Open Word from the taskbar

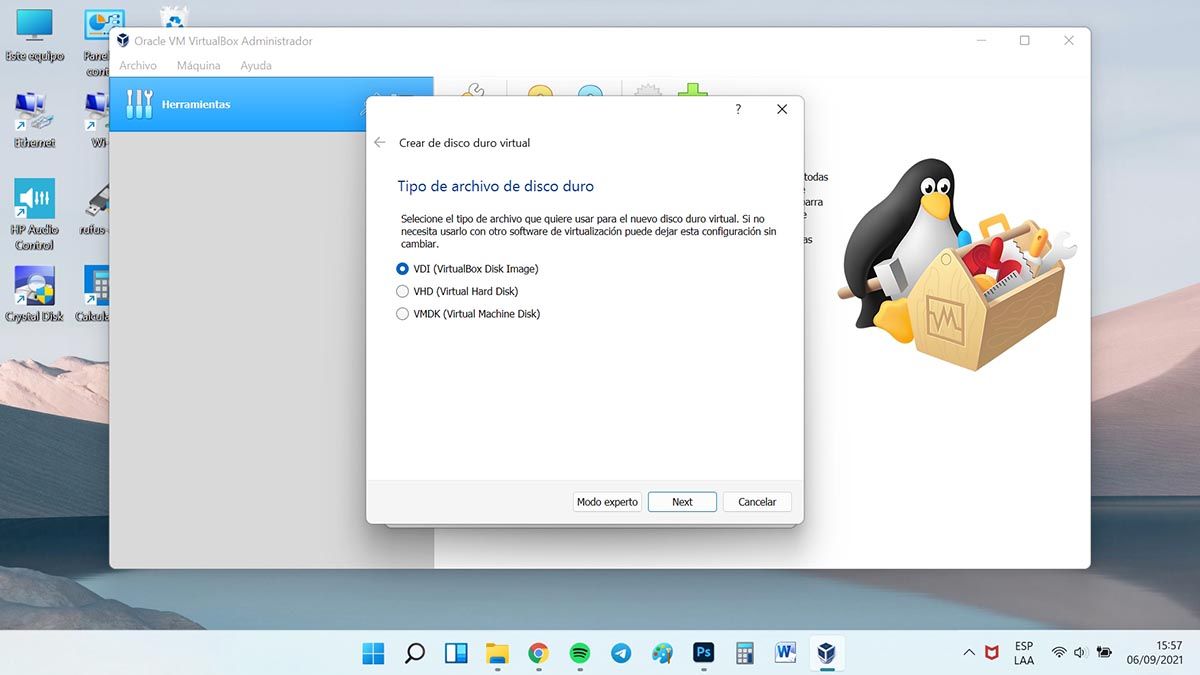click(785, 653)
